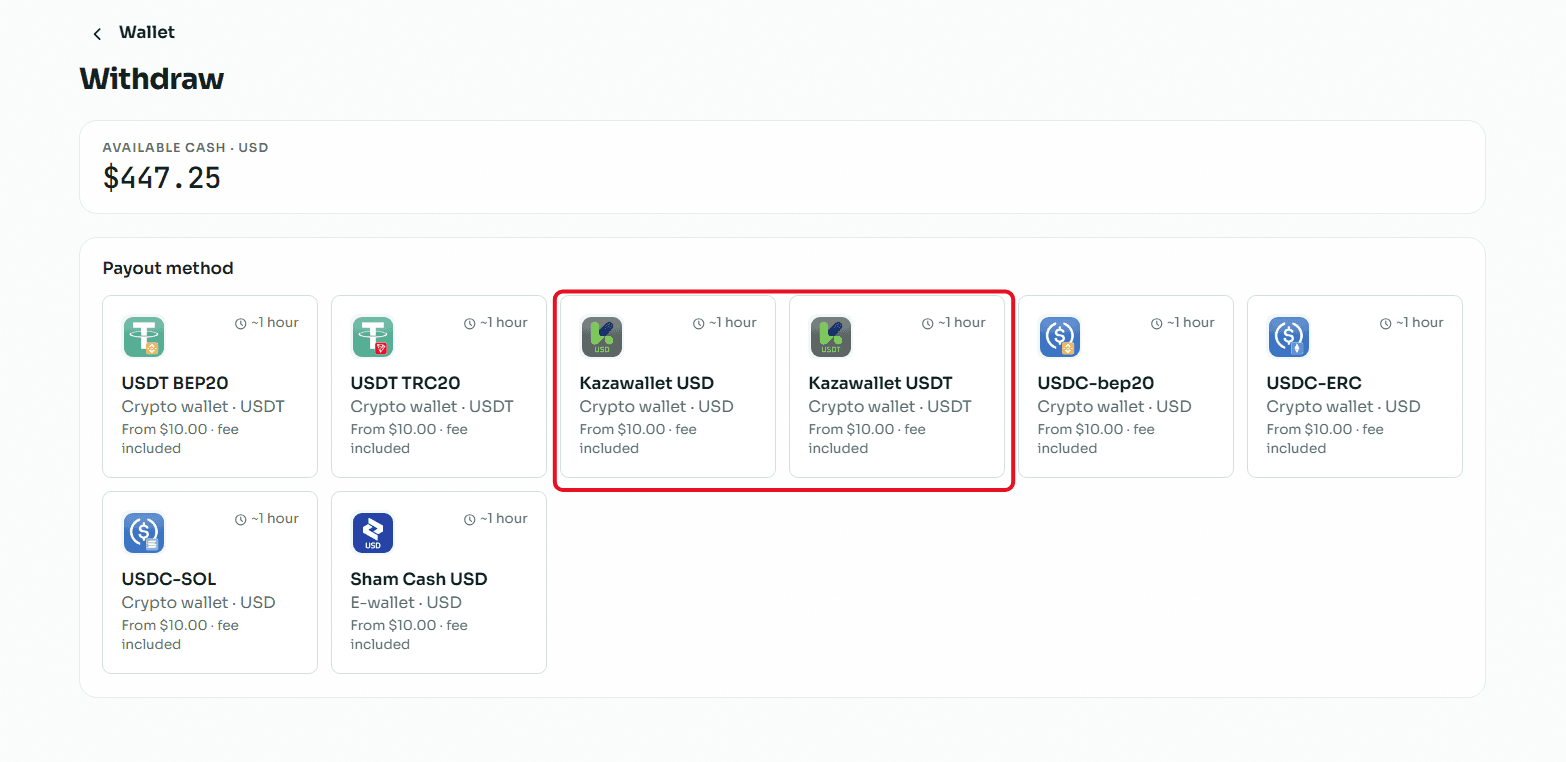Click the fee text on USDT BEP20 card
The height and width of the screenshot is (762, 1566).
coord(181,439)
